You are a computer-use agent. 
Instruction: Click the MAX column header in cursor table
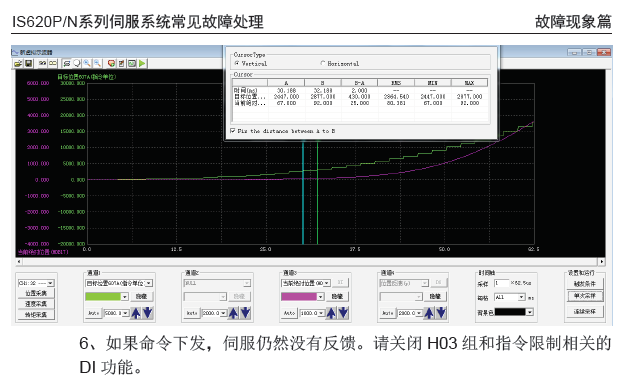tap(469, 83)
